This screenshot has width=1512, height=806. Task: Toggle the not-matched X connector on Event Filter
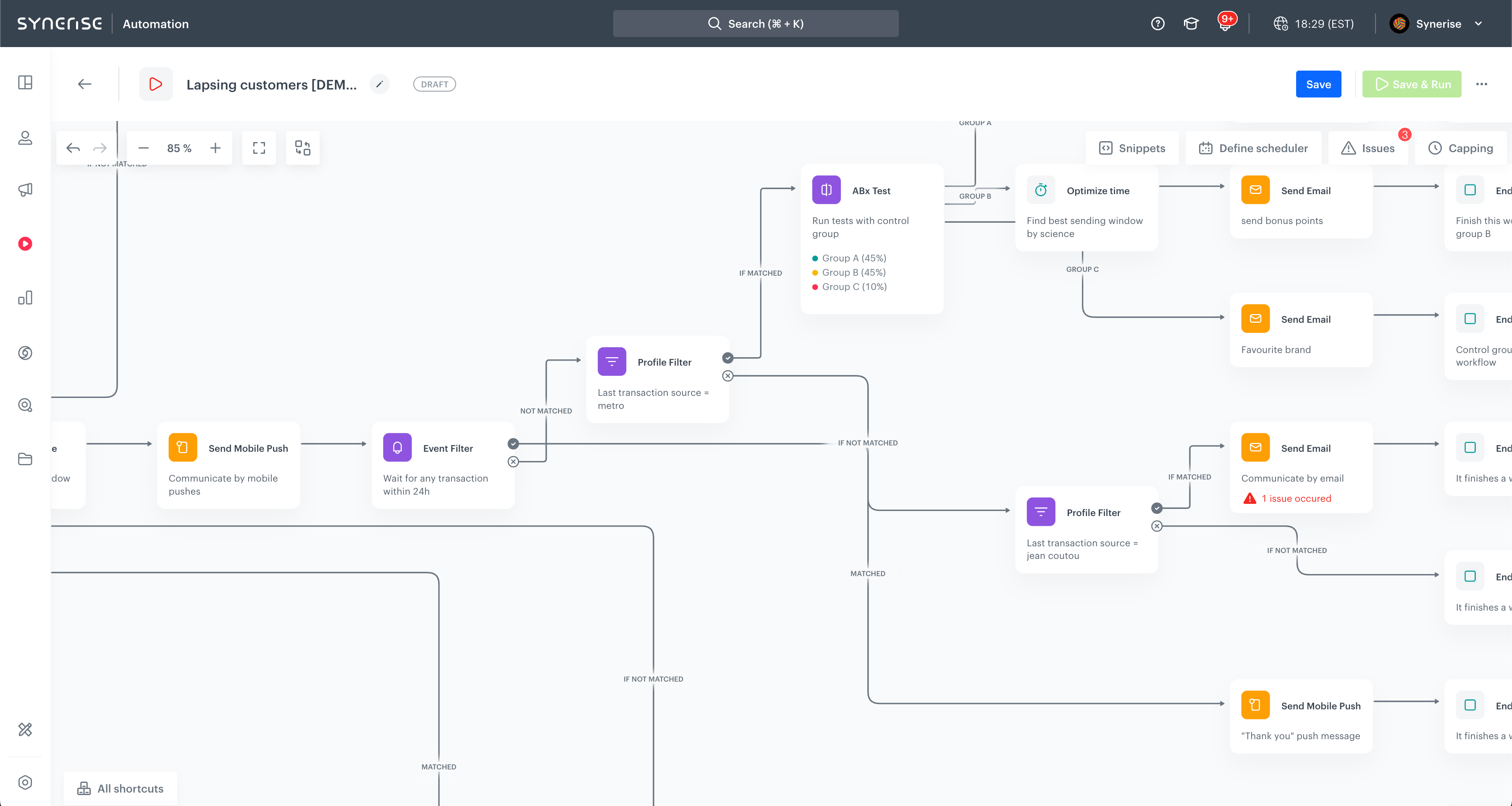(x=514, y=462)
